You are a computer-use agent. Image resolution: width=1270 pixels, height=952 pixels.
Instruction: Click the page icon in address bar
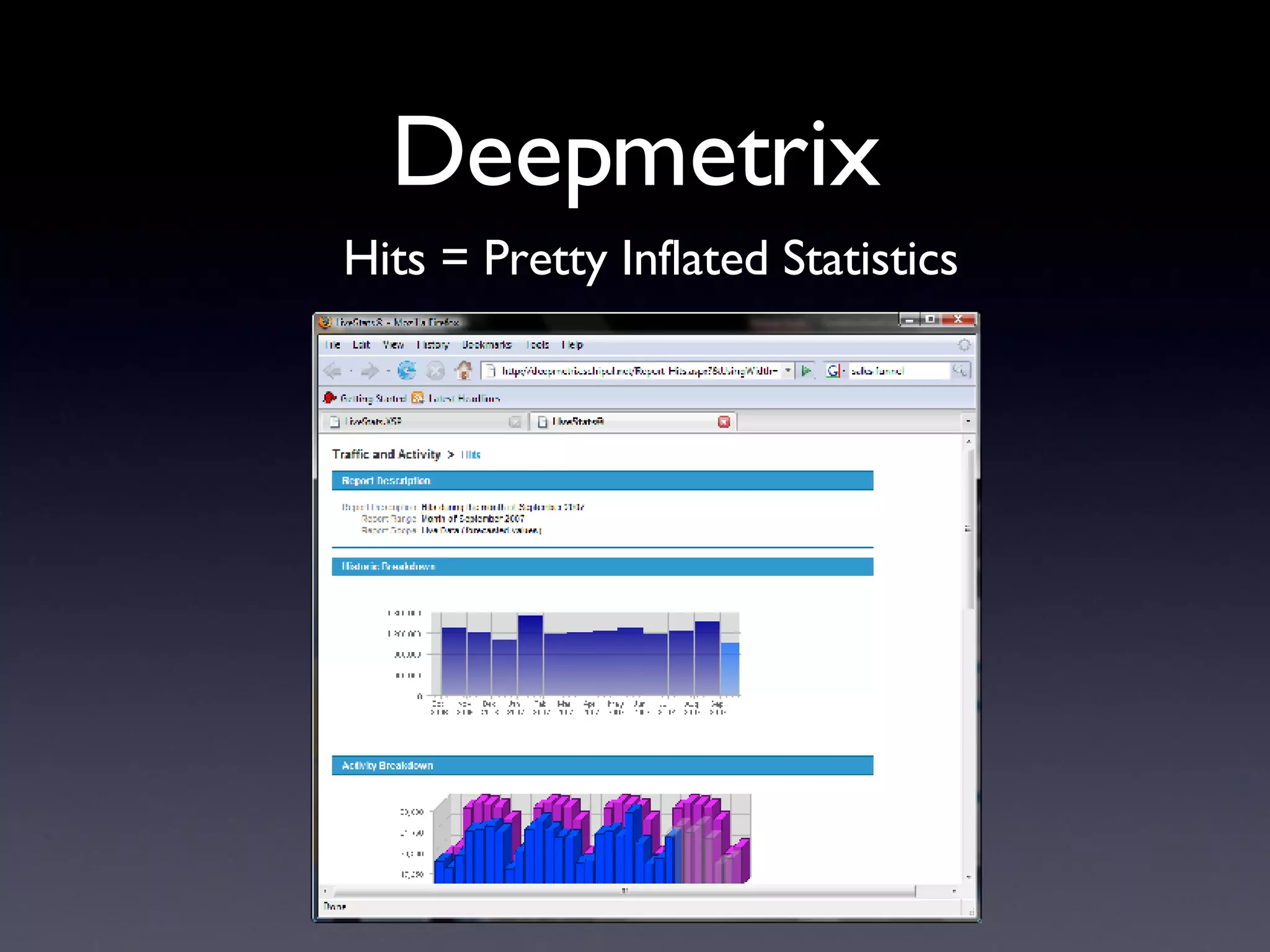click(491, 371)
